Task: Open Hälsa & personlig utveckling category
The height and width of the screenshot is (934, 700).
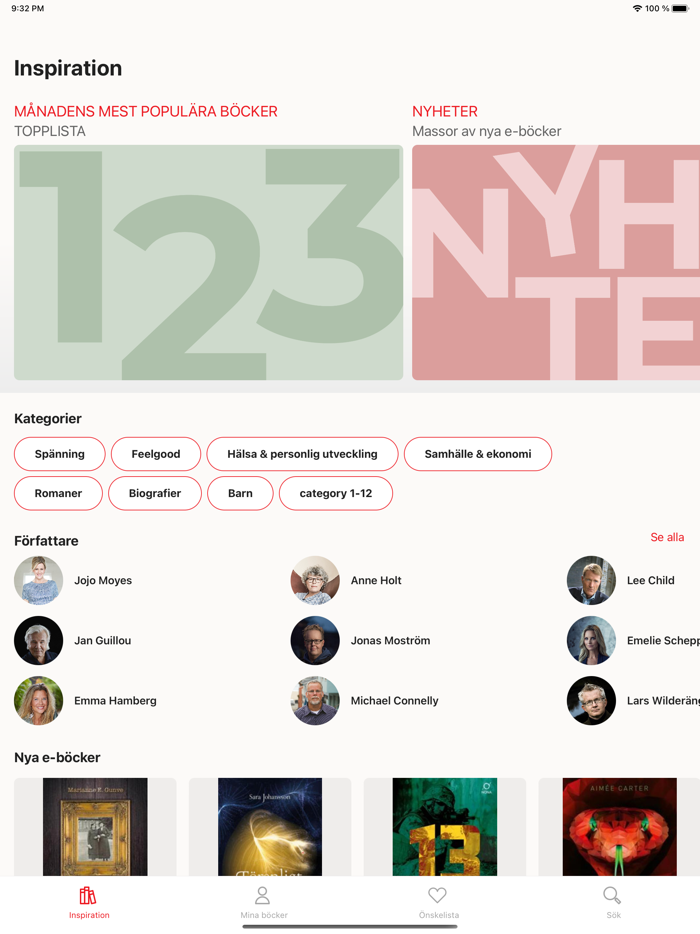Action: coord(302,454)
